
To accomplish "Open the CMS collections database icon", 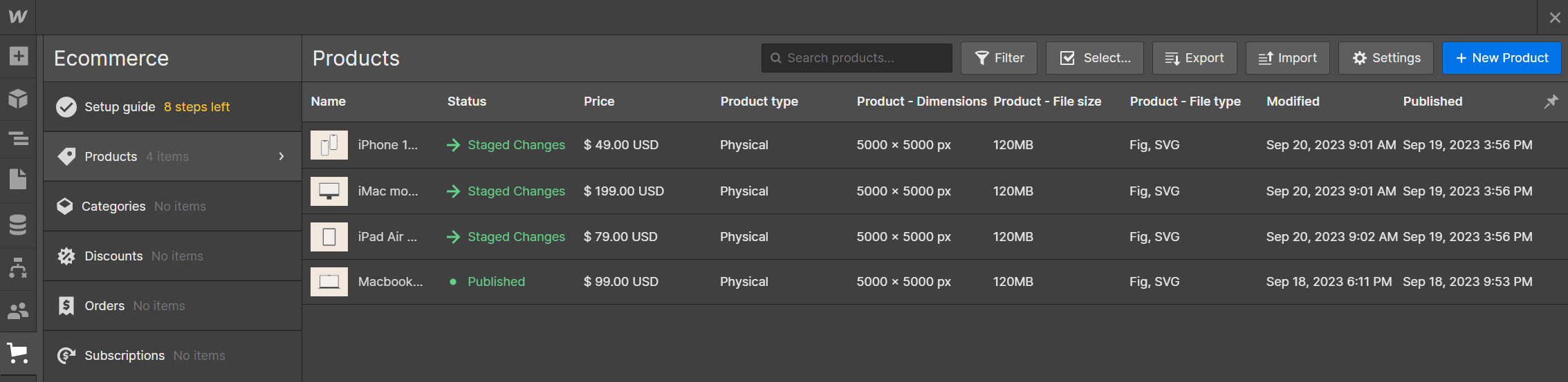I will coord(18,225).
